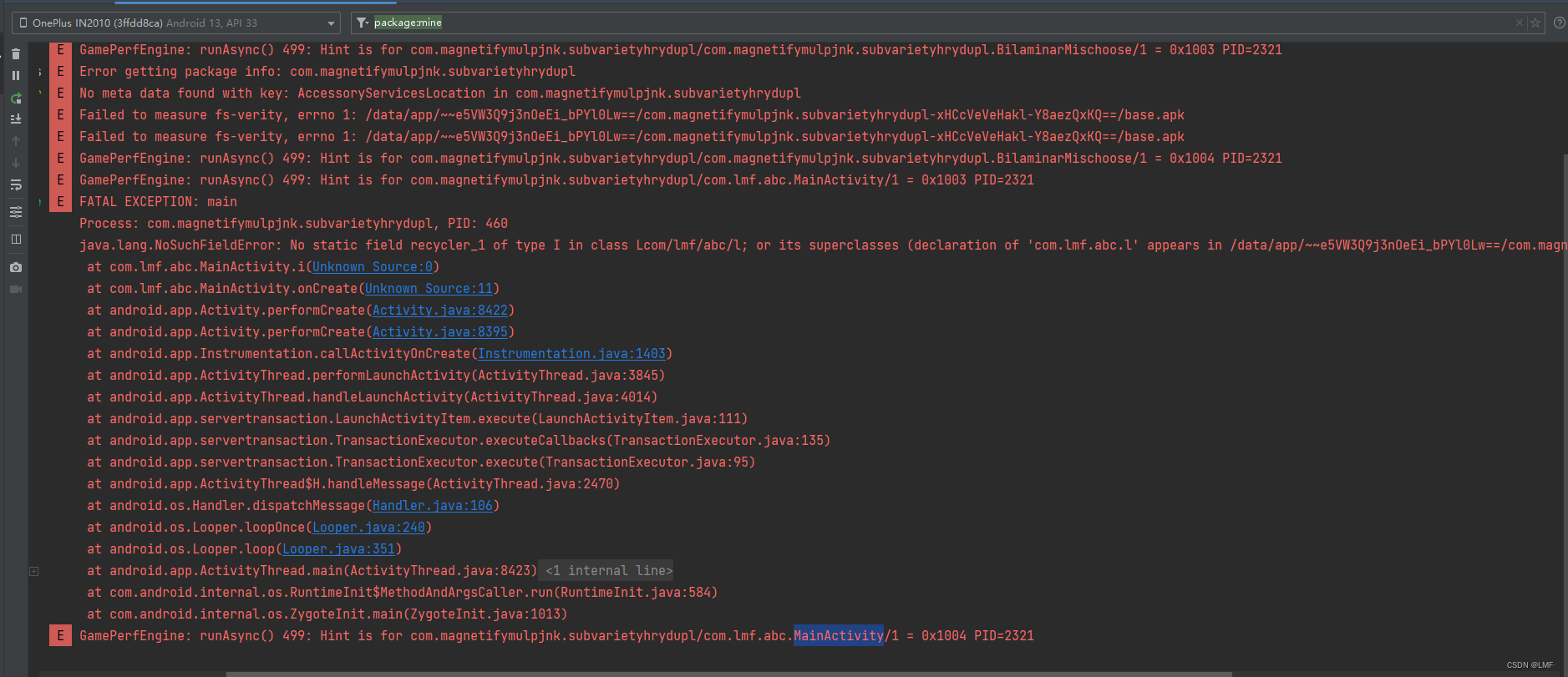The image size is (1568, 677).
Task: Click the 'FATAL EXCEPTION: main' line
Action: pos(158,202)
